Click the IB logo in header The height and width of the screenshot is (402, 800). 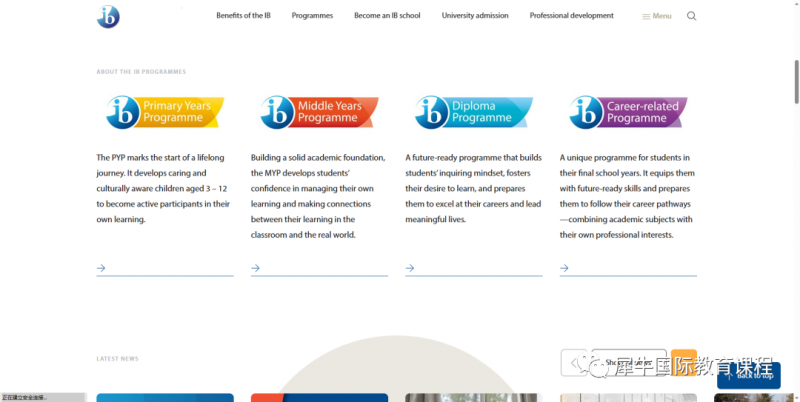click(x=108, y=17)
